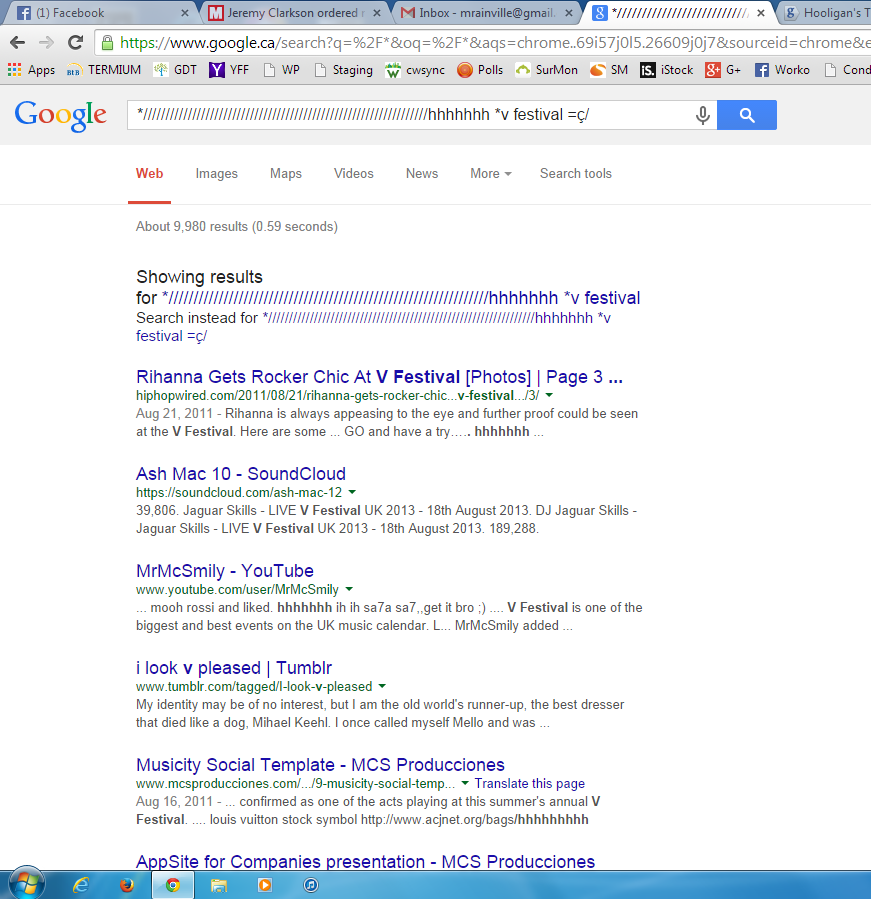The width and height of the screenshot is (871, 899).
Task: Open the iStock bookmark
Action: point(667,70)
